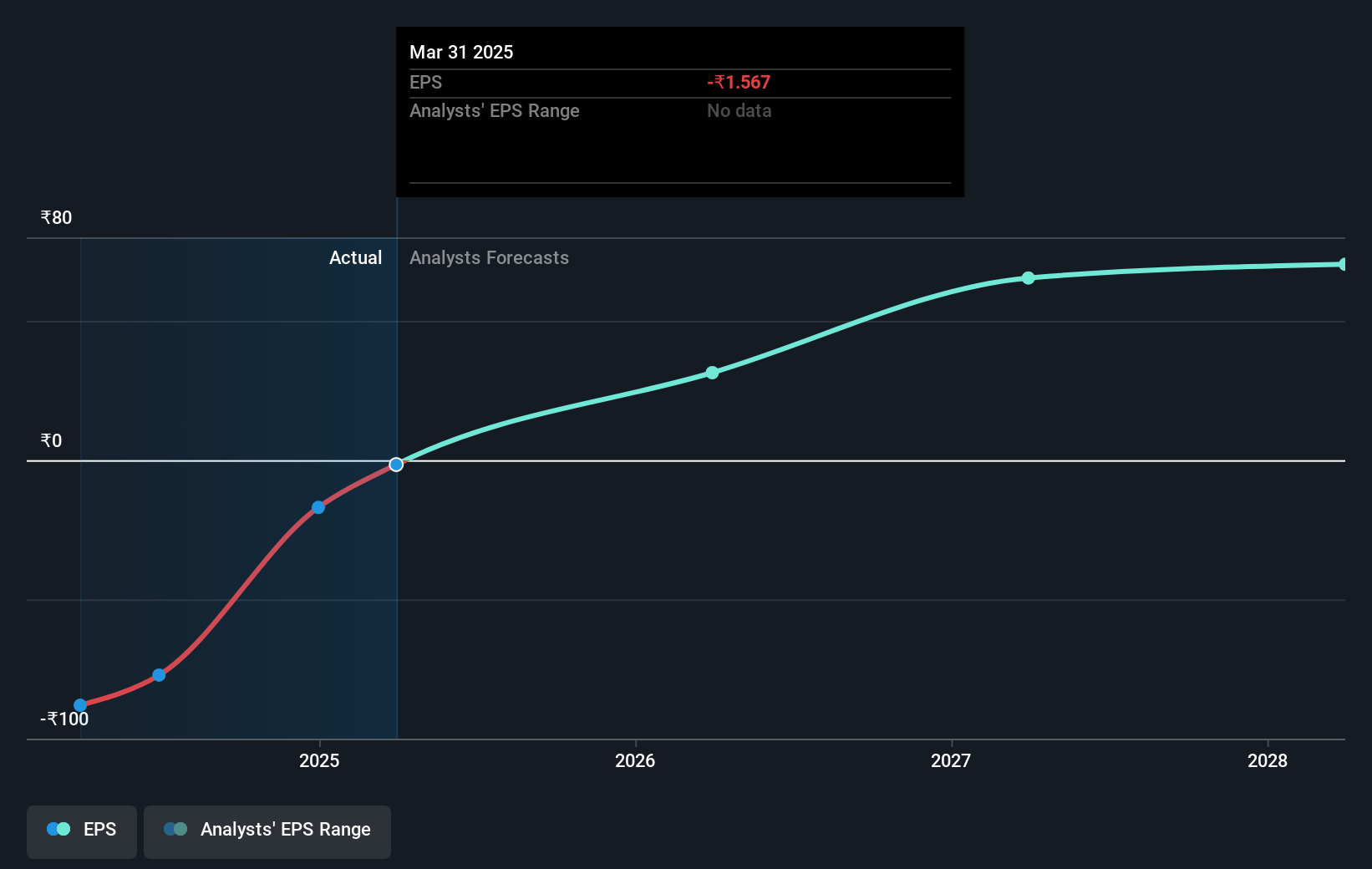Toggle the EPS legend series
This screenshot has width=1372, height=869.
tap(82, 831)
